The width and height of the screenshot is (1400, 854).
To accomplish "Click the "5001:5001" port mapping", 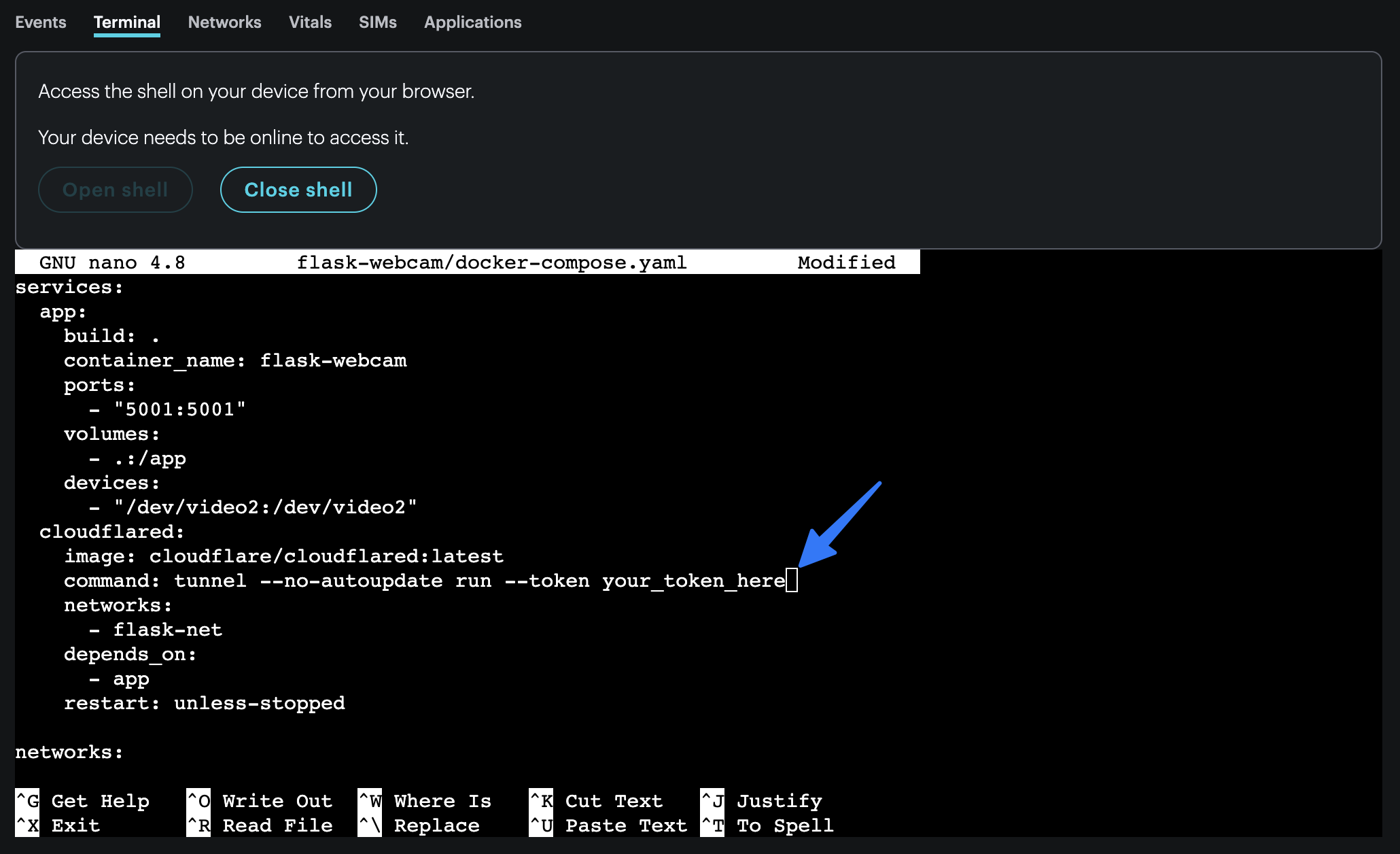I will click(x=179, y=409).
